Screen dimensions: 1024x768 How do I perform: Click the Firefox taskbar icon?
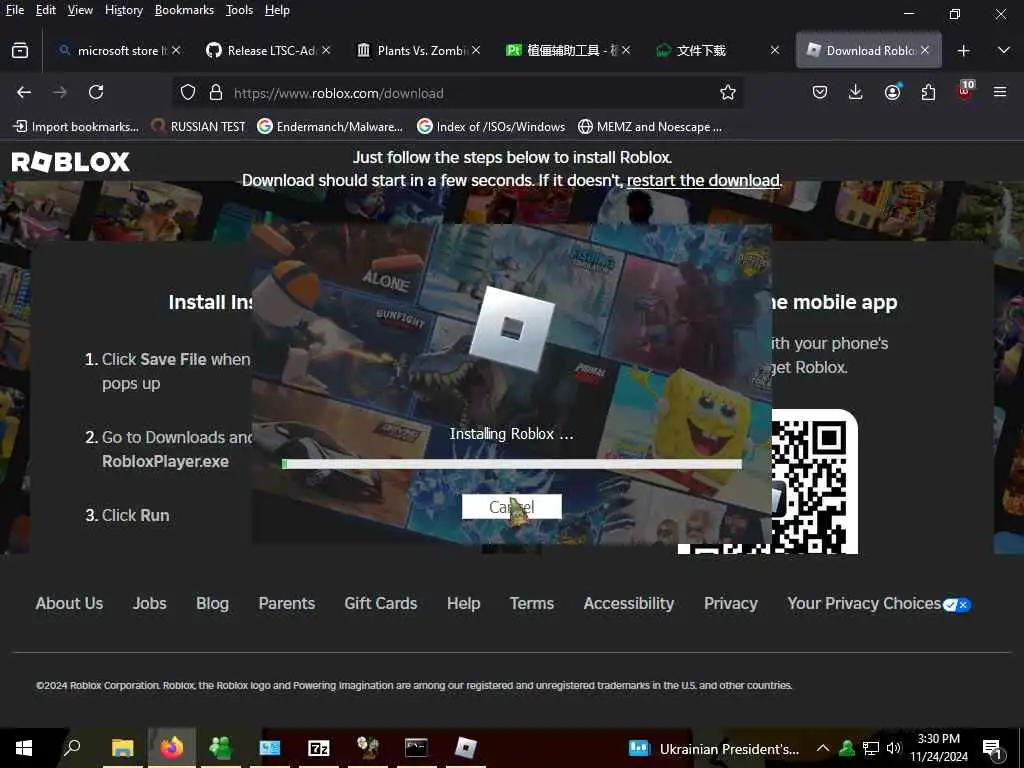coord(172,748)
